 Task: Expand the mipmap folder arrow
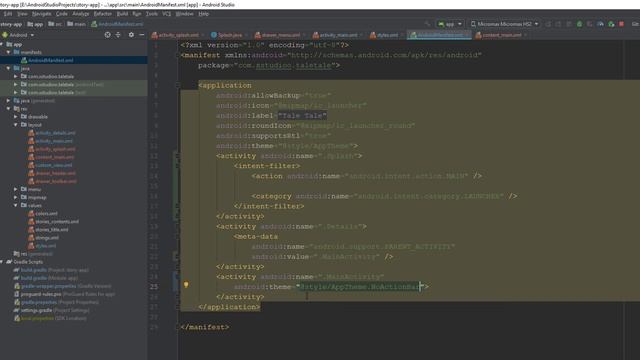16,197
